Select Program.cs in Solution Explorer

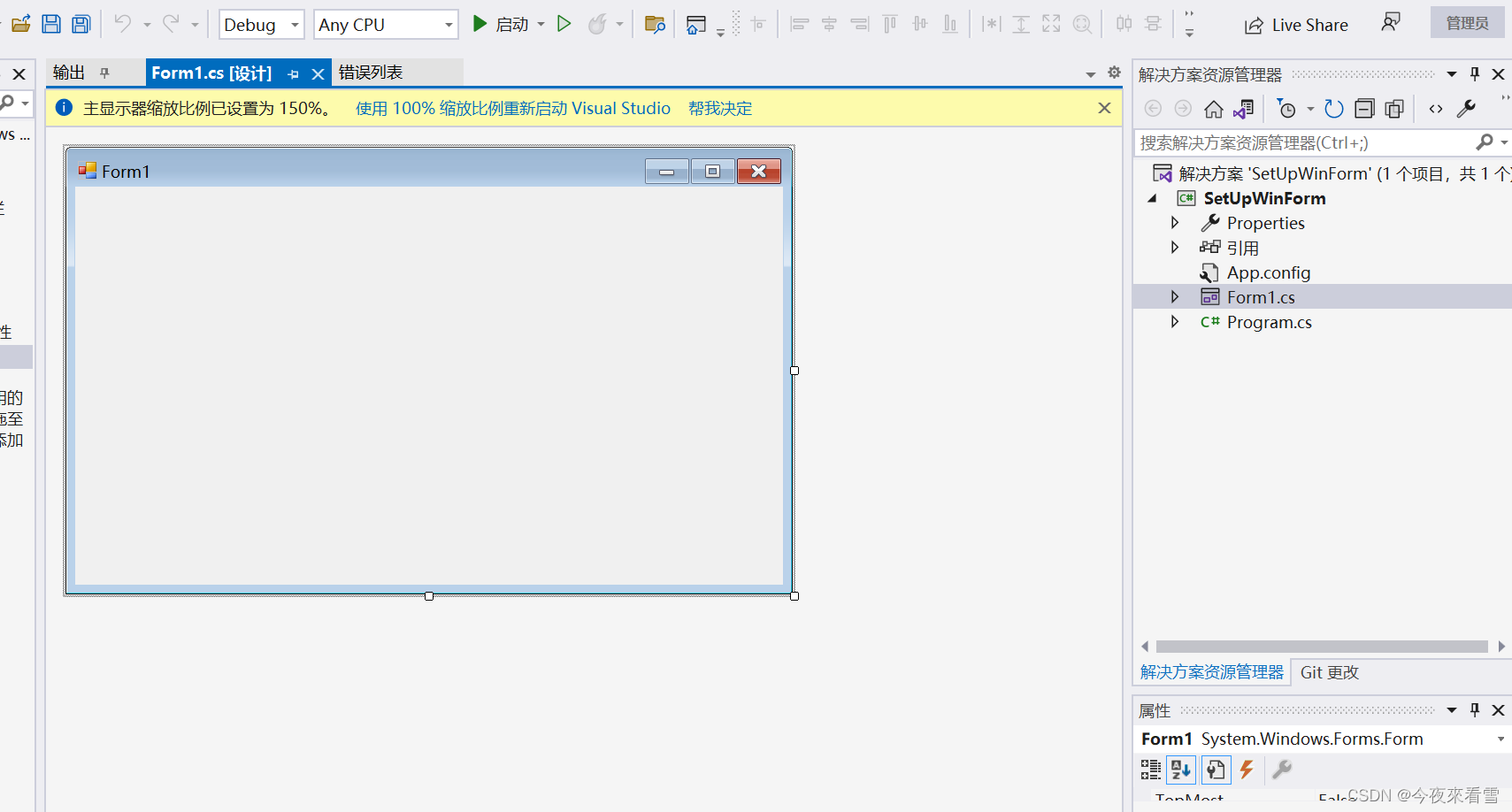pyautogui.click(x=1268, y=322)
